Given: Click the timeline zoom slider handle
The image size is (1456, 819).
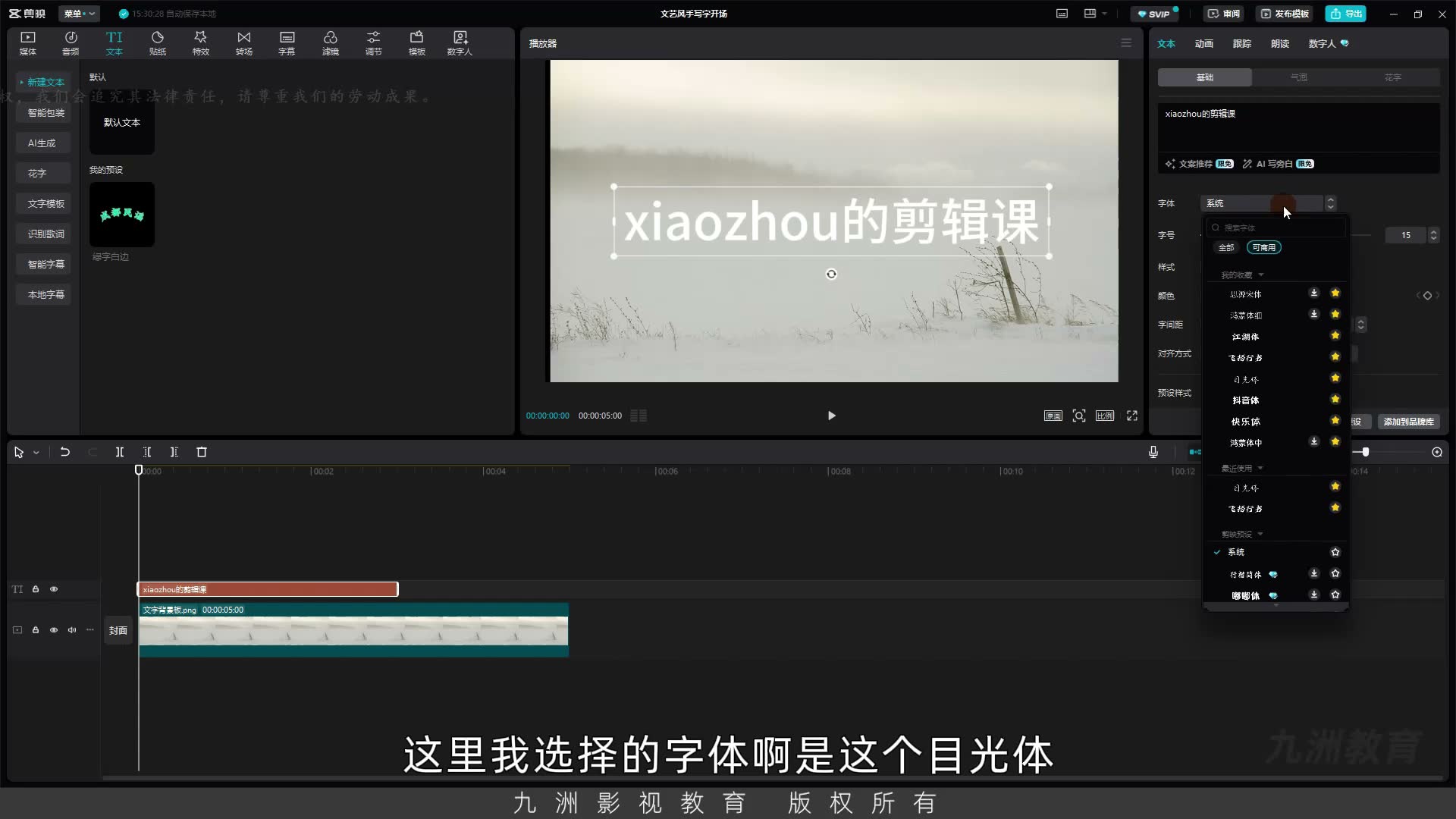Looking at the screenshot, I should [x=1366, y=452].
